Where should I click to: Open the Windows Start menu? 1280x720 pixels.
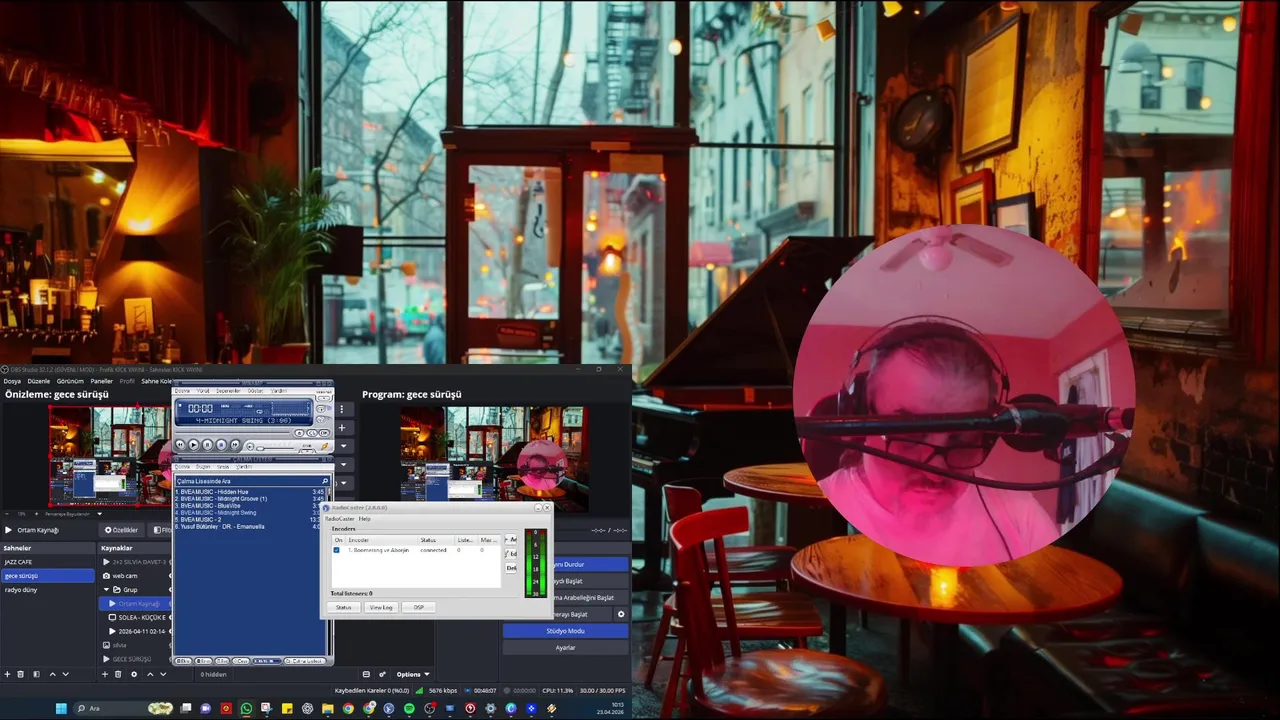coord(61,708)
